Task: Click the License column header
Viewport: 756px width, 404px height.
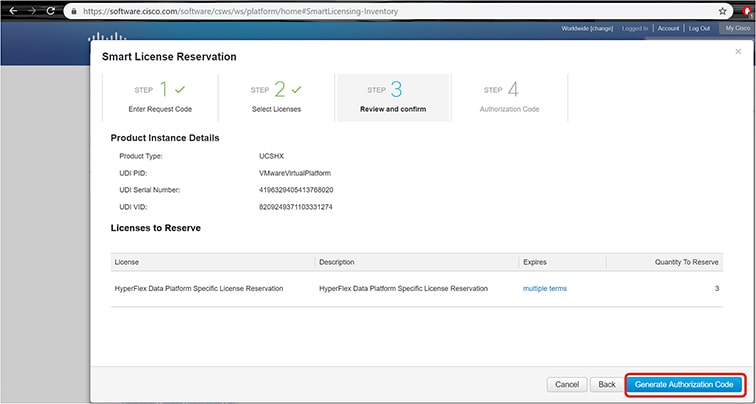Action: pos(127,262)
